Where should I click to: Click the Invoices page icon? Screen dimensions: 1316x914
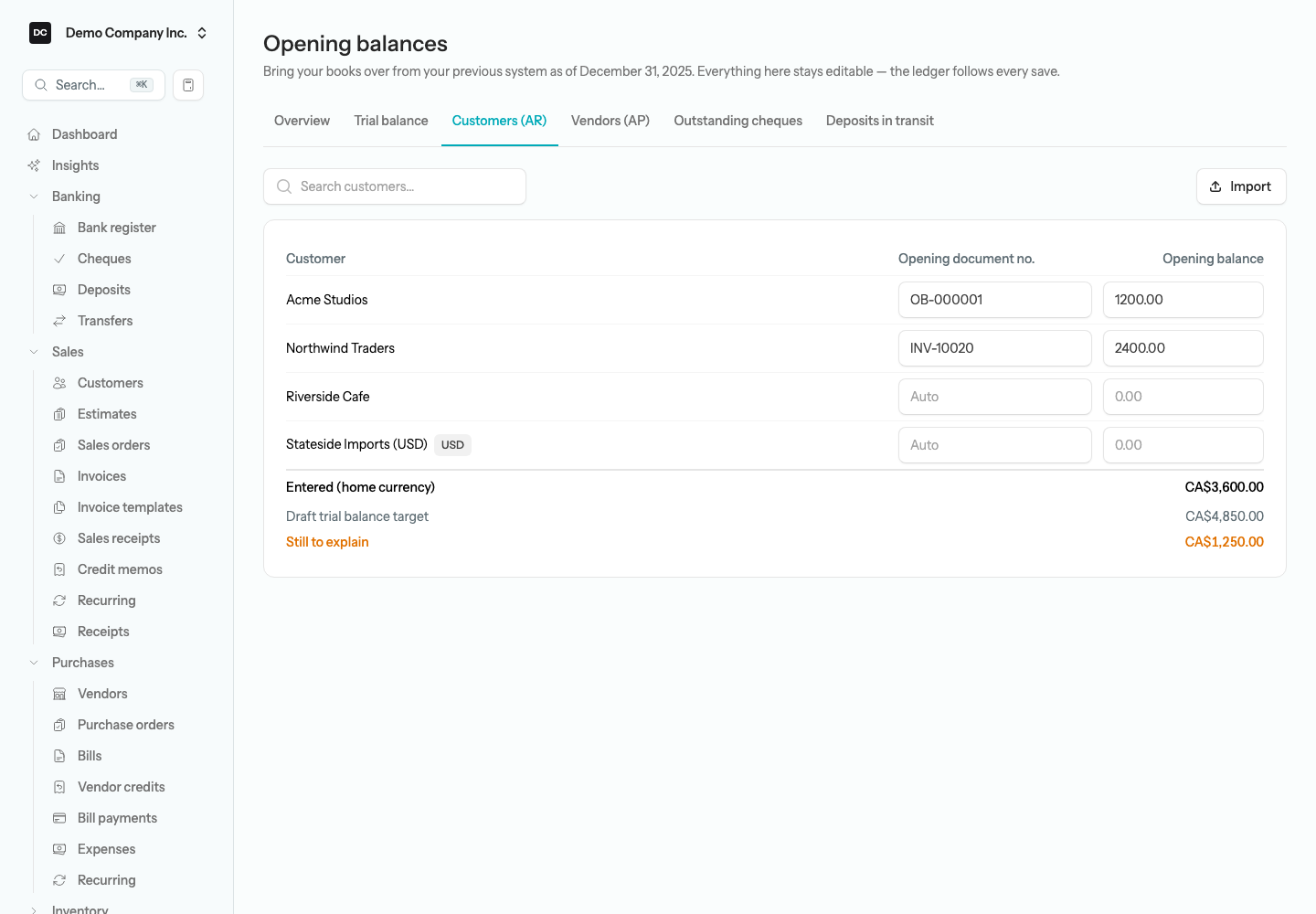(x=59, y=476)
